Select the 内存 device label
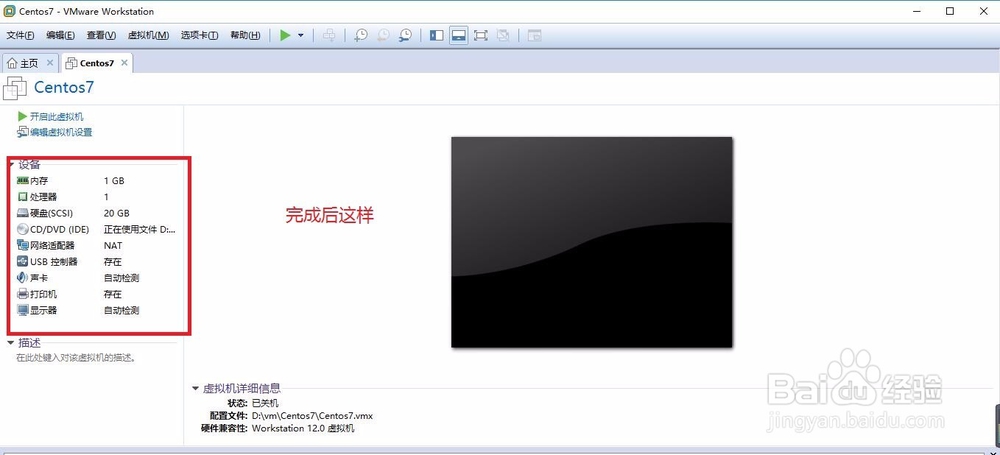Image resolution: width=1000 pixels, height=455 pixels. point(39,181)
